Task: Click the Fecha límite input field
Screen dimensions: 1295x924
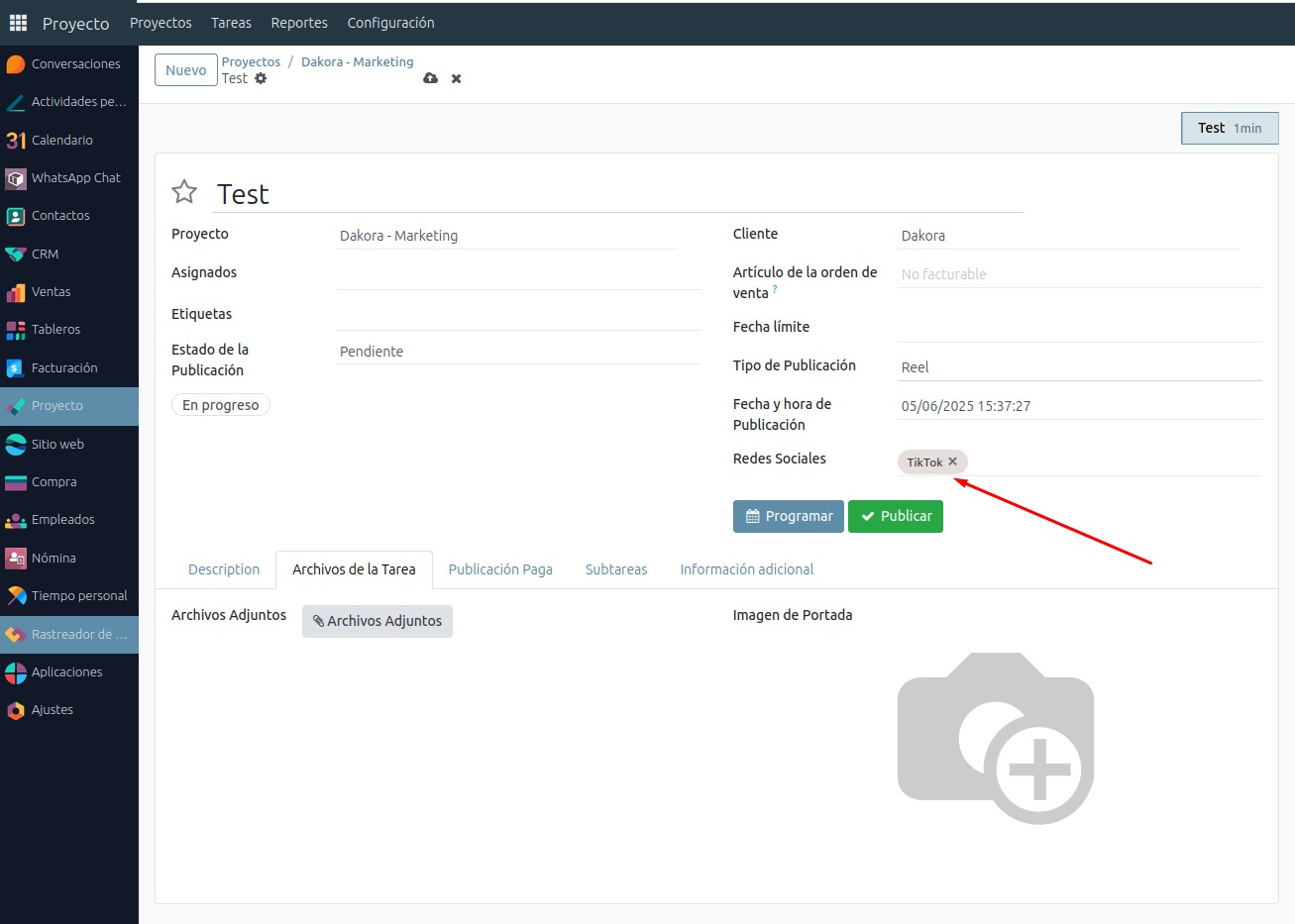Action: (1079, 328)
